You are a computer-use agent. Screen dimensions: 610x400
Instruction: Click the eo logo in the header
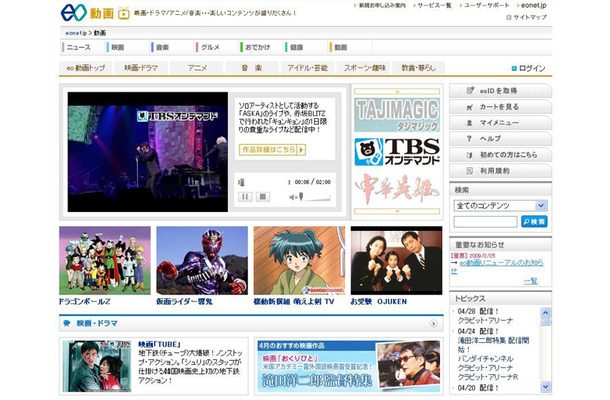(74, 12)
